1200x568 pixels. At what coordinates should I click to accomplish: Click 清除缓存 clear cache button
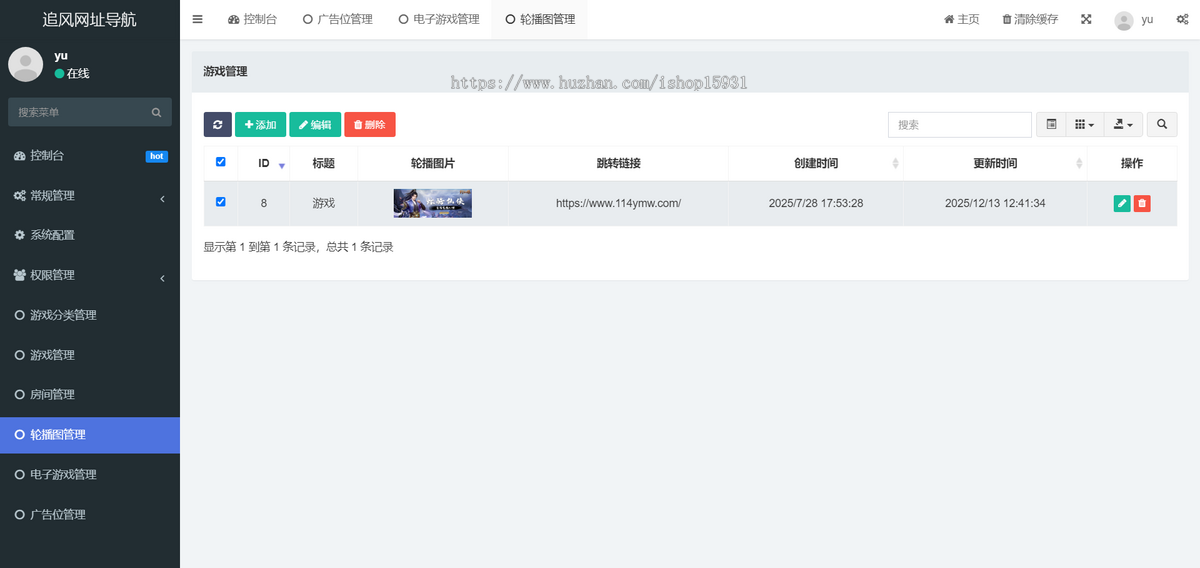(x=1029, y=19)
